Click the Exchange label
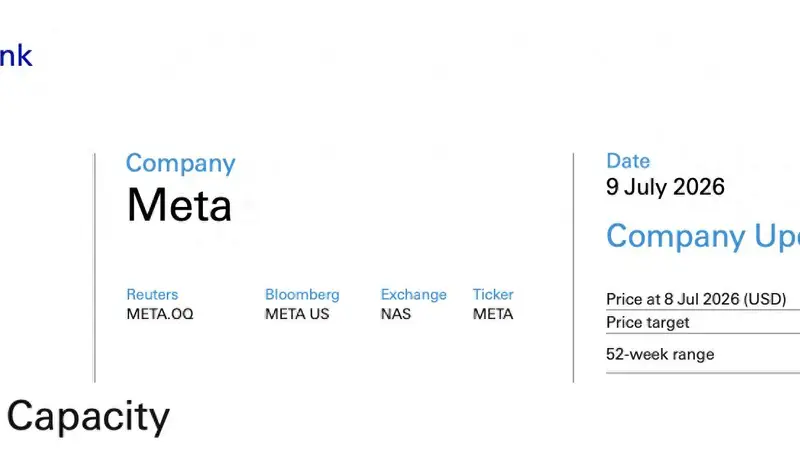800x450 pixels. pyautogui.click(x=413, y=295)
